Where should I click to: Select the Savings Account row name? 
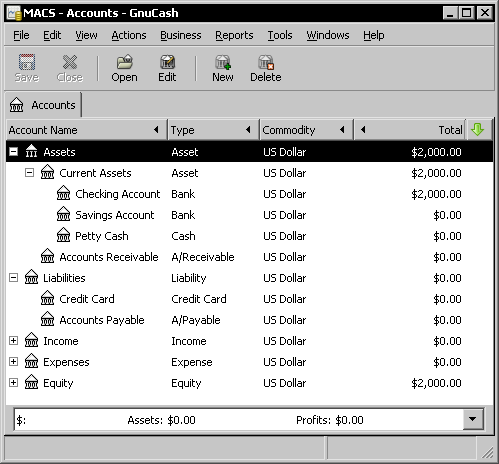115,215
